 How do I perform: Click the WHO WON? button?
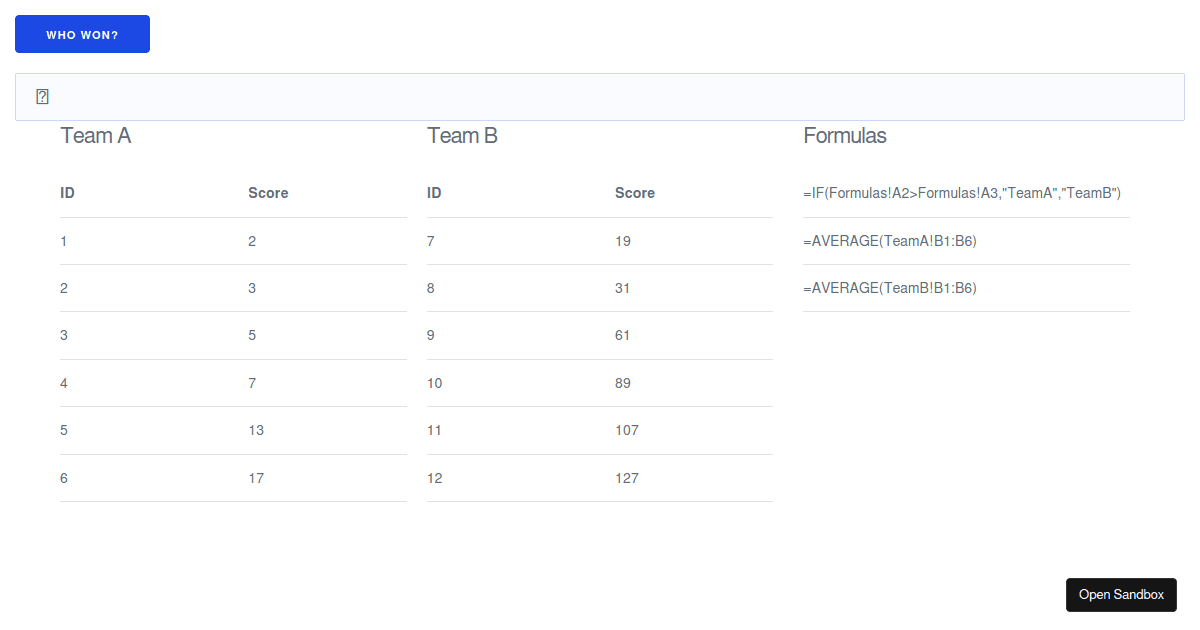tap(82, 33)
